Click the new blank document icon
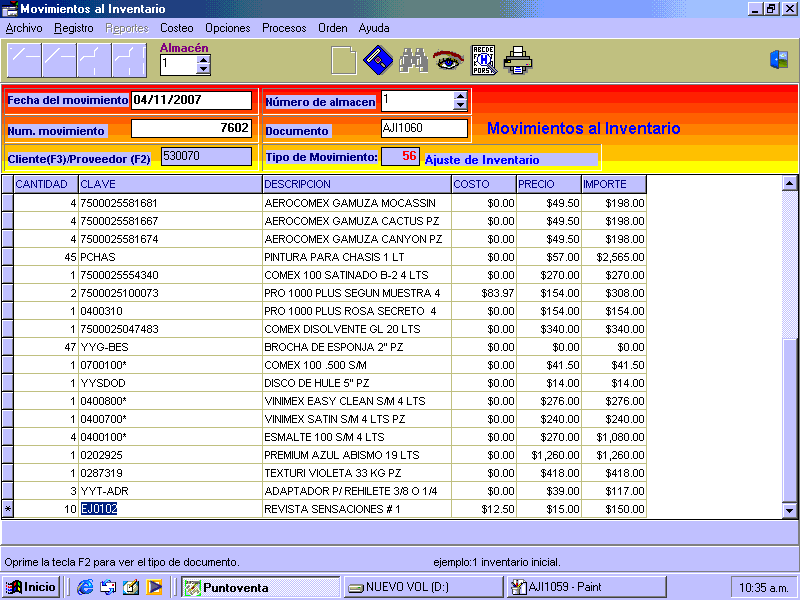Screen dimensions: 800x600 (343, 61)
